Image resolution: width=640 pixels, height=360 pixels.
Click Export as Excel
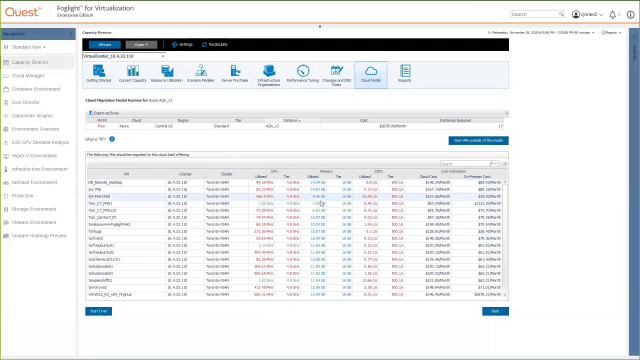coord(104,113)
